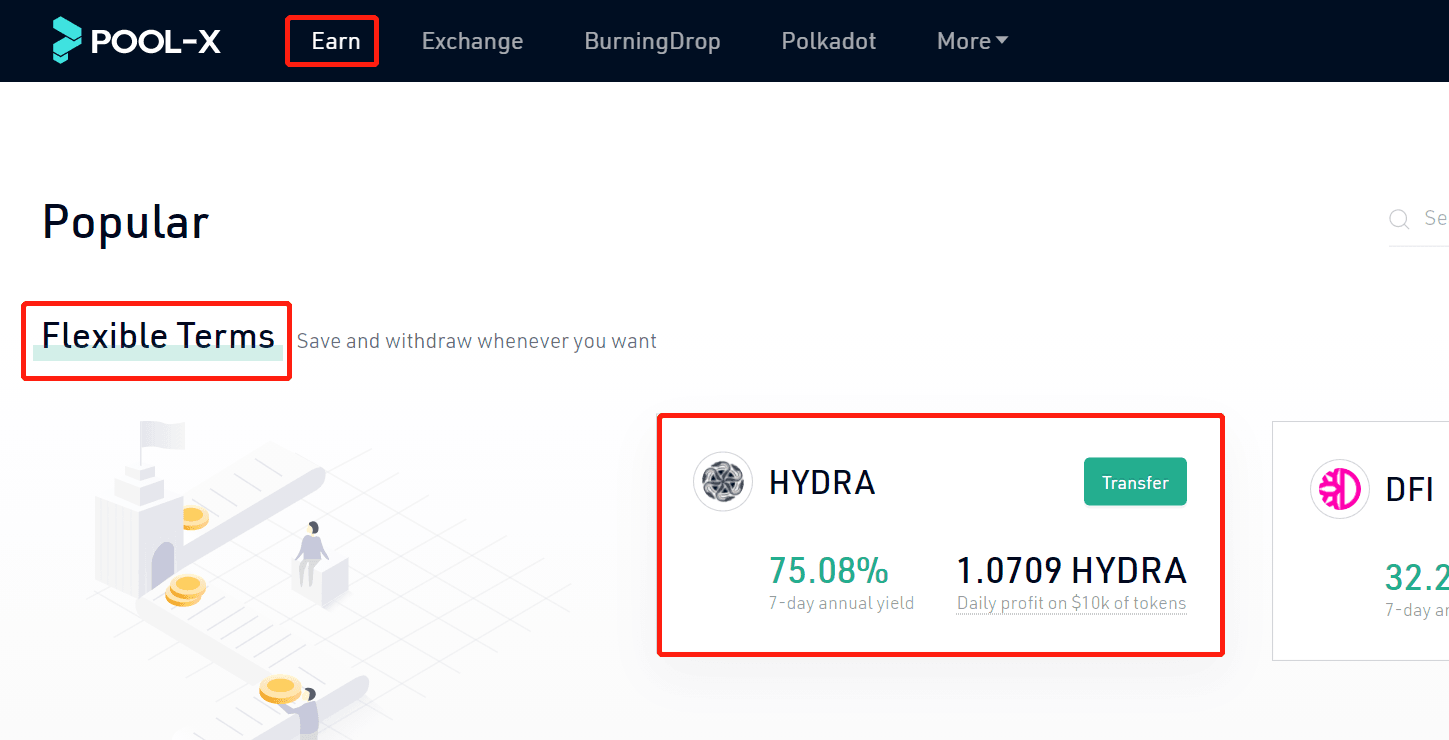Open the DFI product card
This screenshot has width=1449, height=740.
(1360, 540)
